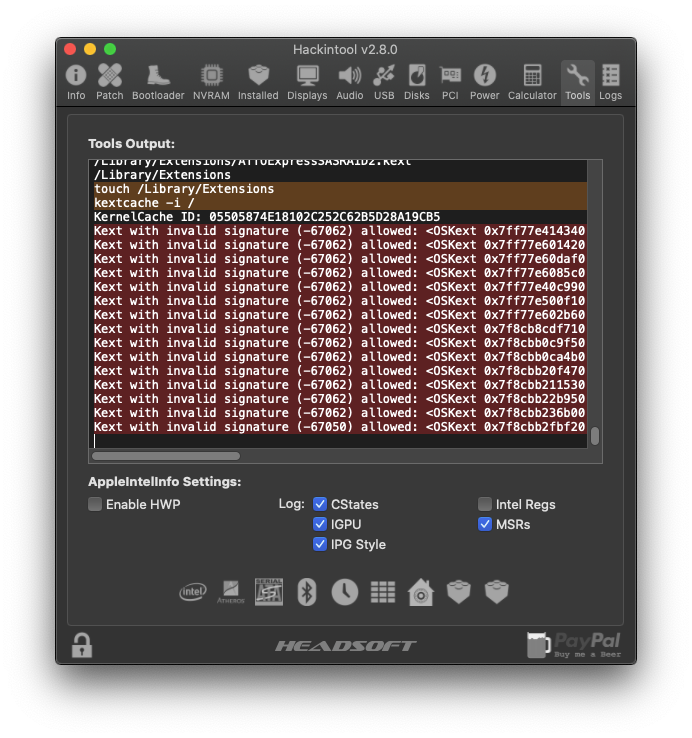Click the kext line ending 0x7ff77e601420

340,245
